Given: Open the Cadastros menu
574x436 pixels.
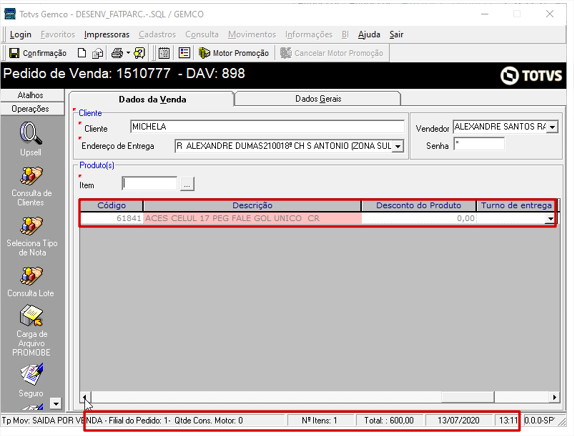Looking at the screenshot, I should (x=157, y=34).
